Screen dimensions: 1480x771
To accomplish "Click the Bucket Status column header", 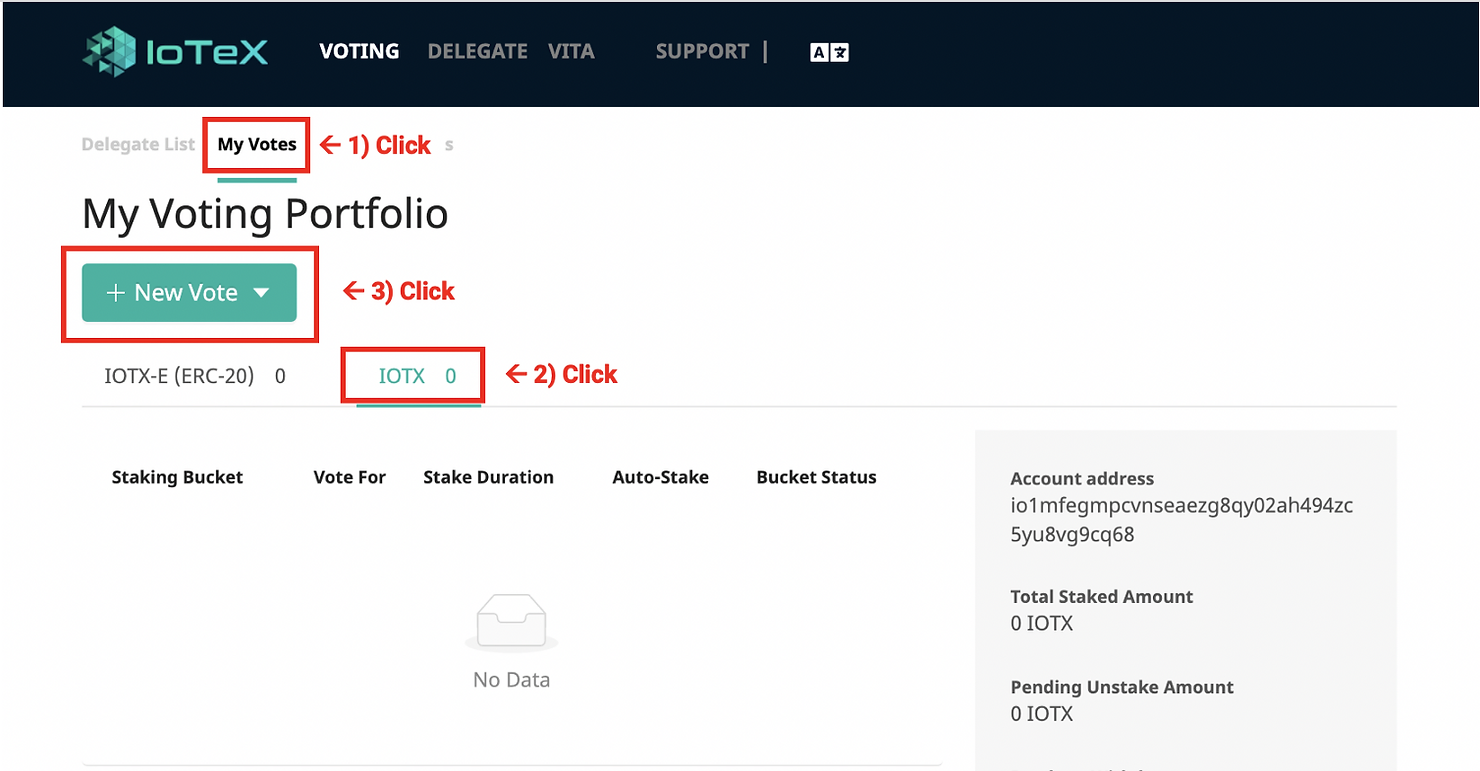I will tap(816, 477).
